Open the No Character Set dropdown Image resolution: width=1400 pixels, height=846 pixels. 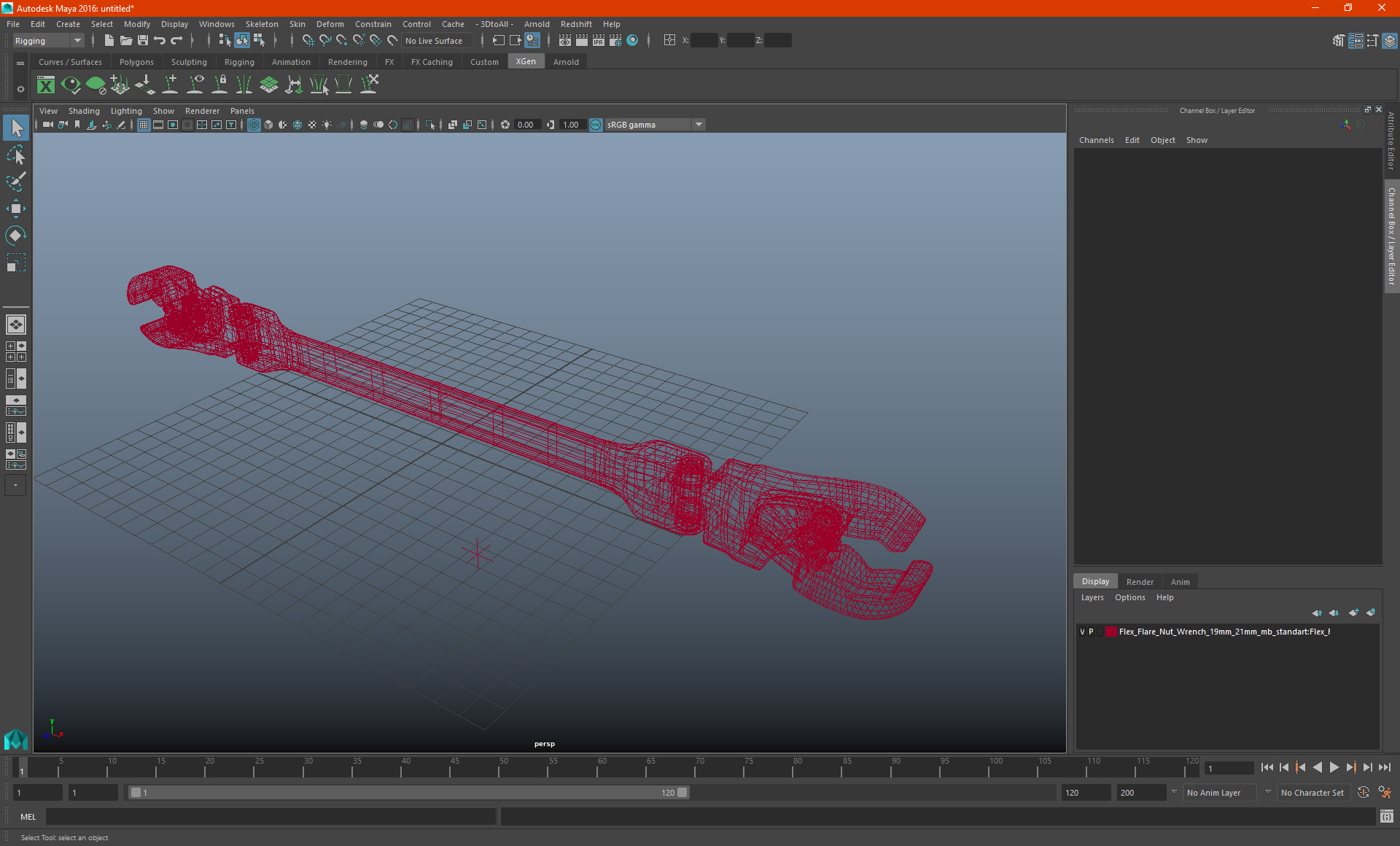coord(1315,793)
